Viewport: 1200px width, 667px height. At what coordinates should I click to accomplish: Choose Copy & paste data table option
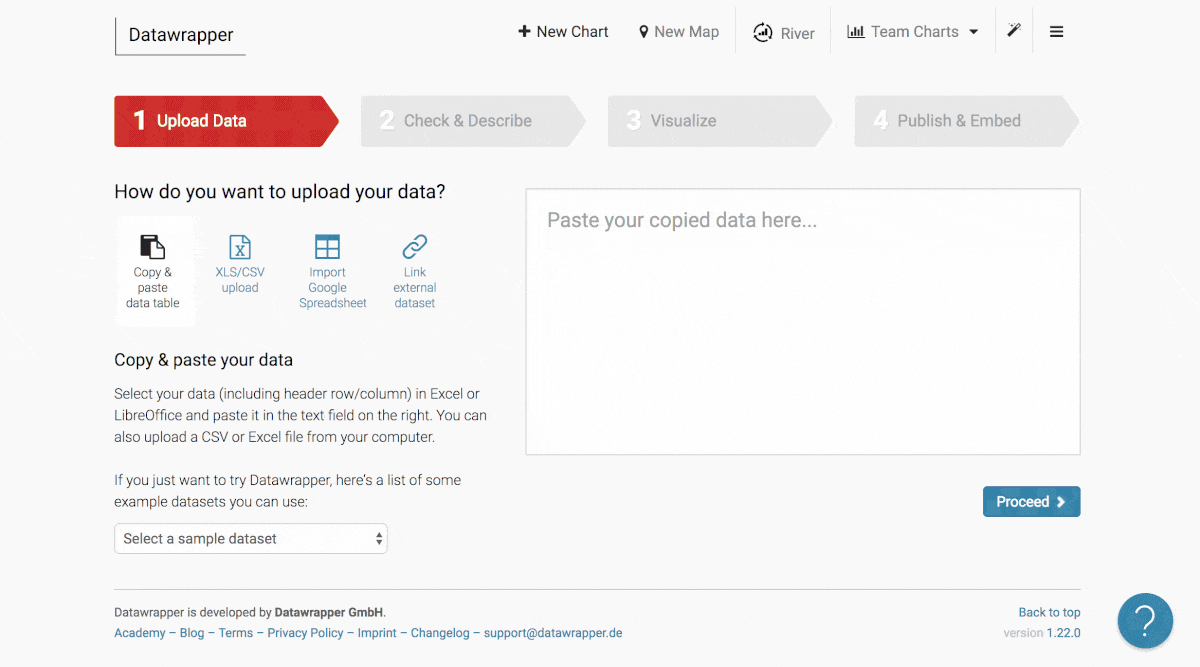153,272
